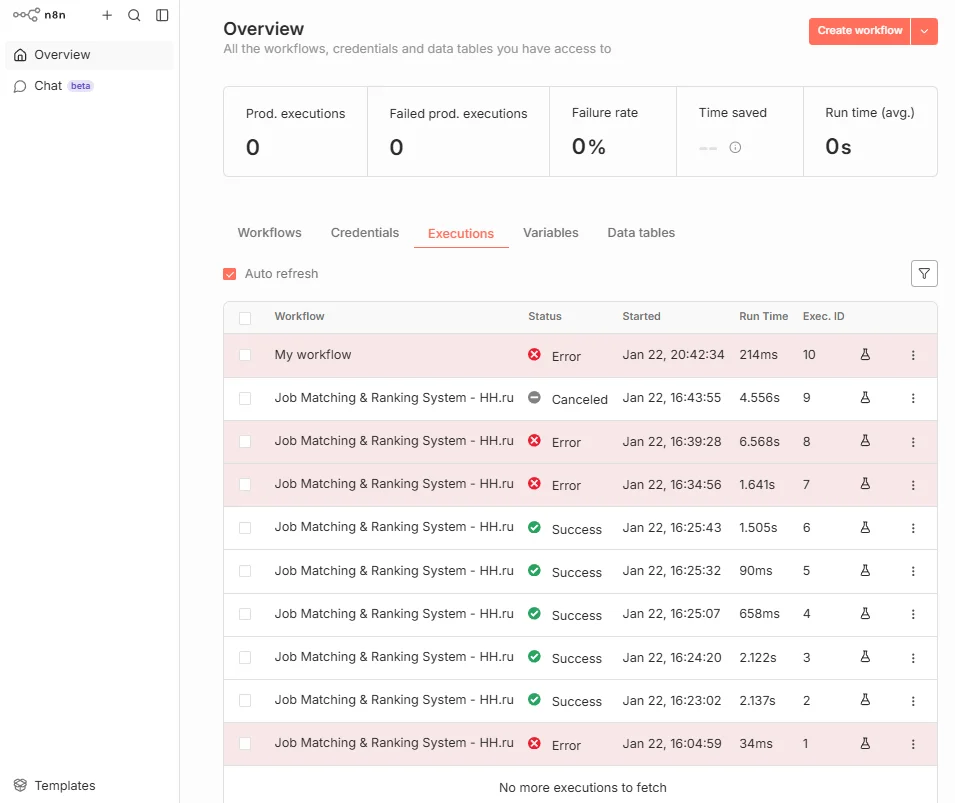Screen dimensions: 955x803
Task: Open search using the magnifier icon
Action: pyautogui.click(x=134, y=15)
